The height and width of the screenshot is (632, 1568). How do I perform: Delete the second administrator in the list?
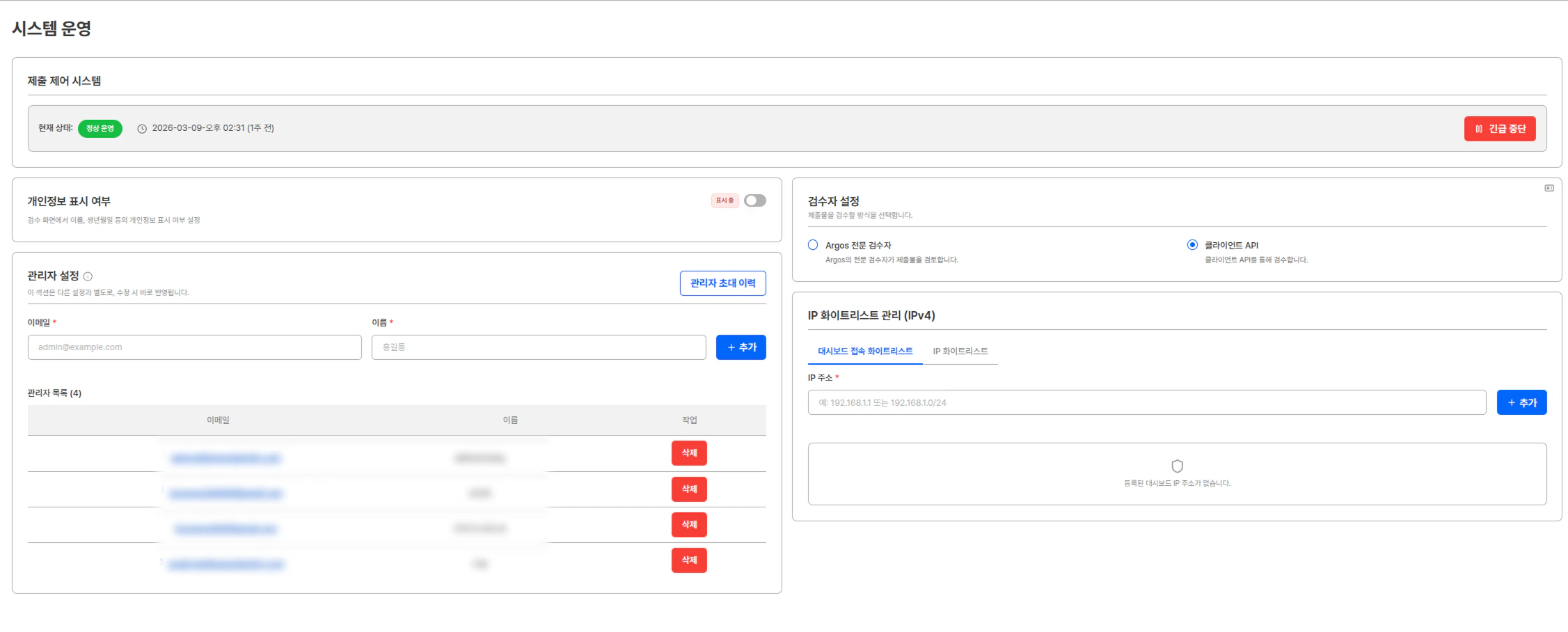689,489
